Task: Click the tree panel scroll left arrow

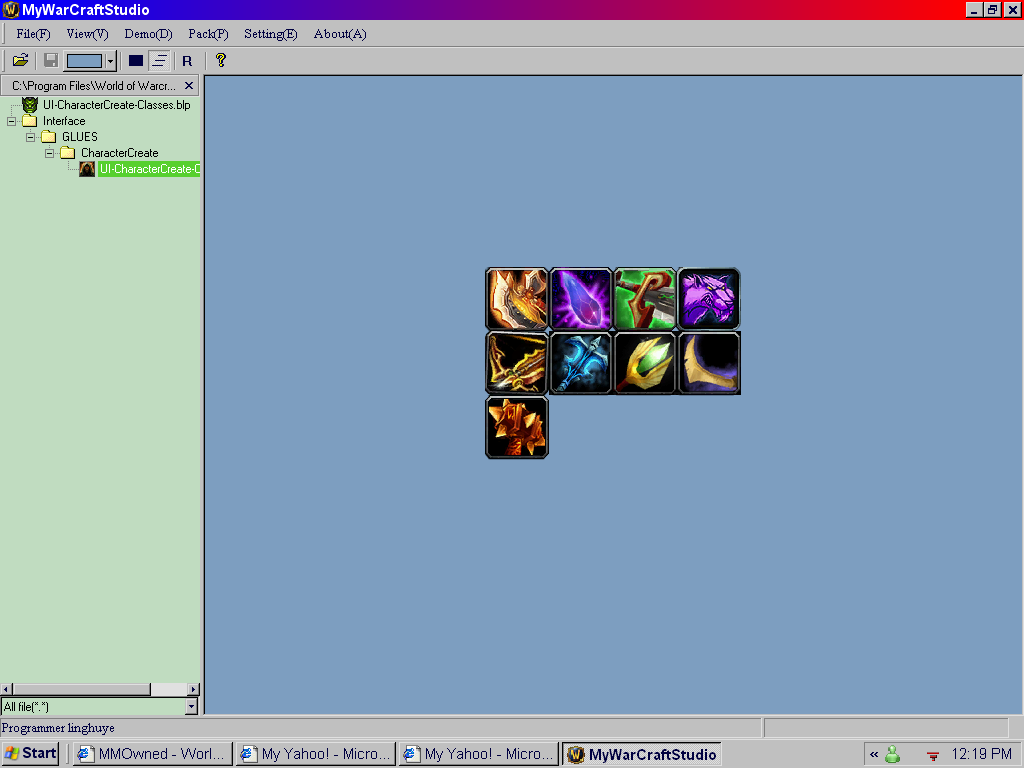Action: point(6,689)
